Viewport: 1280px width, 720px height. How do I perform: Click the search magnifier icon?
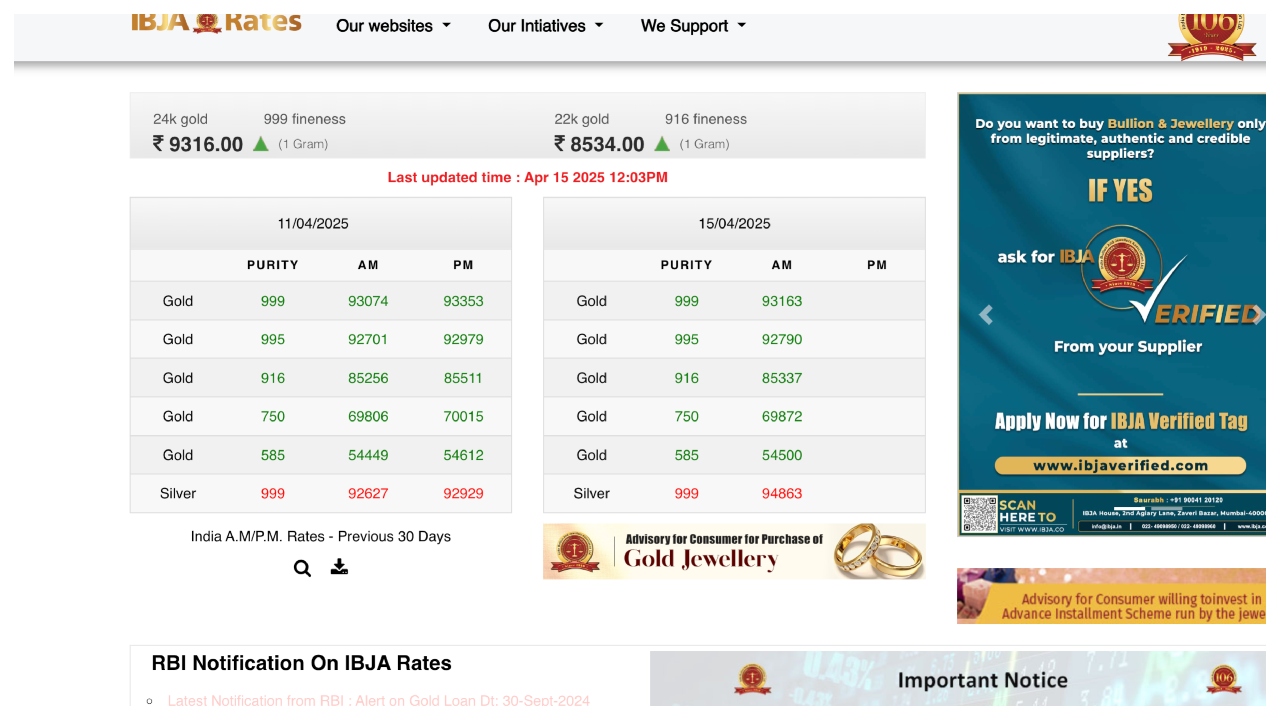[x=302, y=568]
